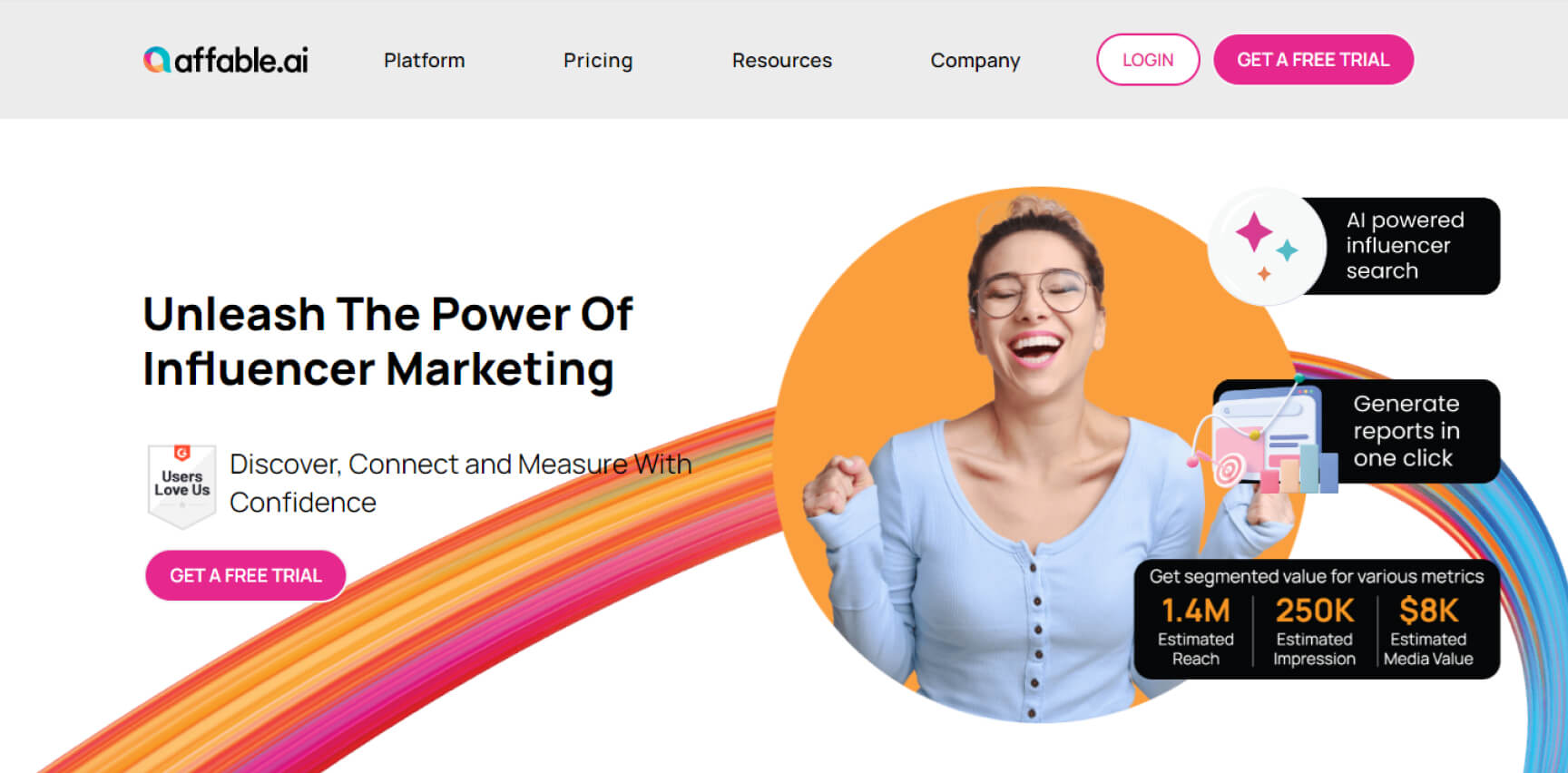Click the LOGIN button
Image resolution: width=1568 pixels, height=773 pixels.
click(1148, 60)
